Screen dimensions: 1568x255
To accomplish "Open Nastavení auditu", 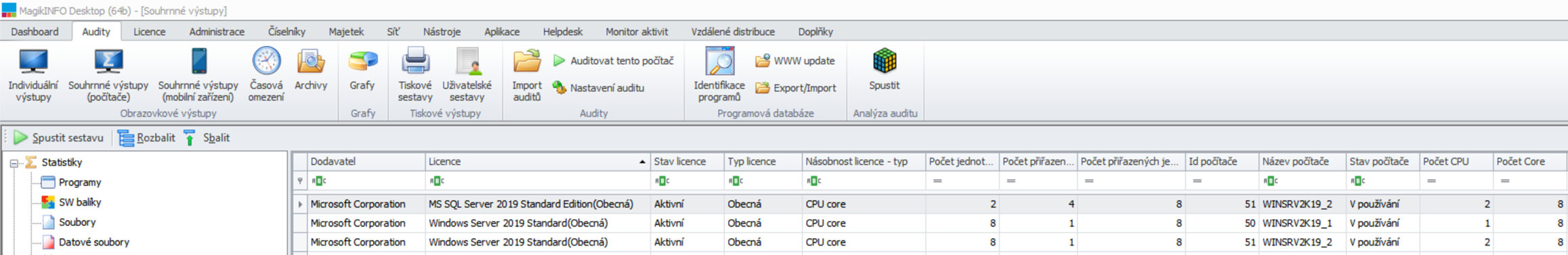I will [x=599, y=88].
